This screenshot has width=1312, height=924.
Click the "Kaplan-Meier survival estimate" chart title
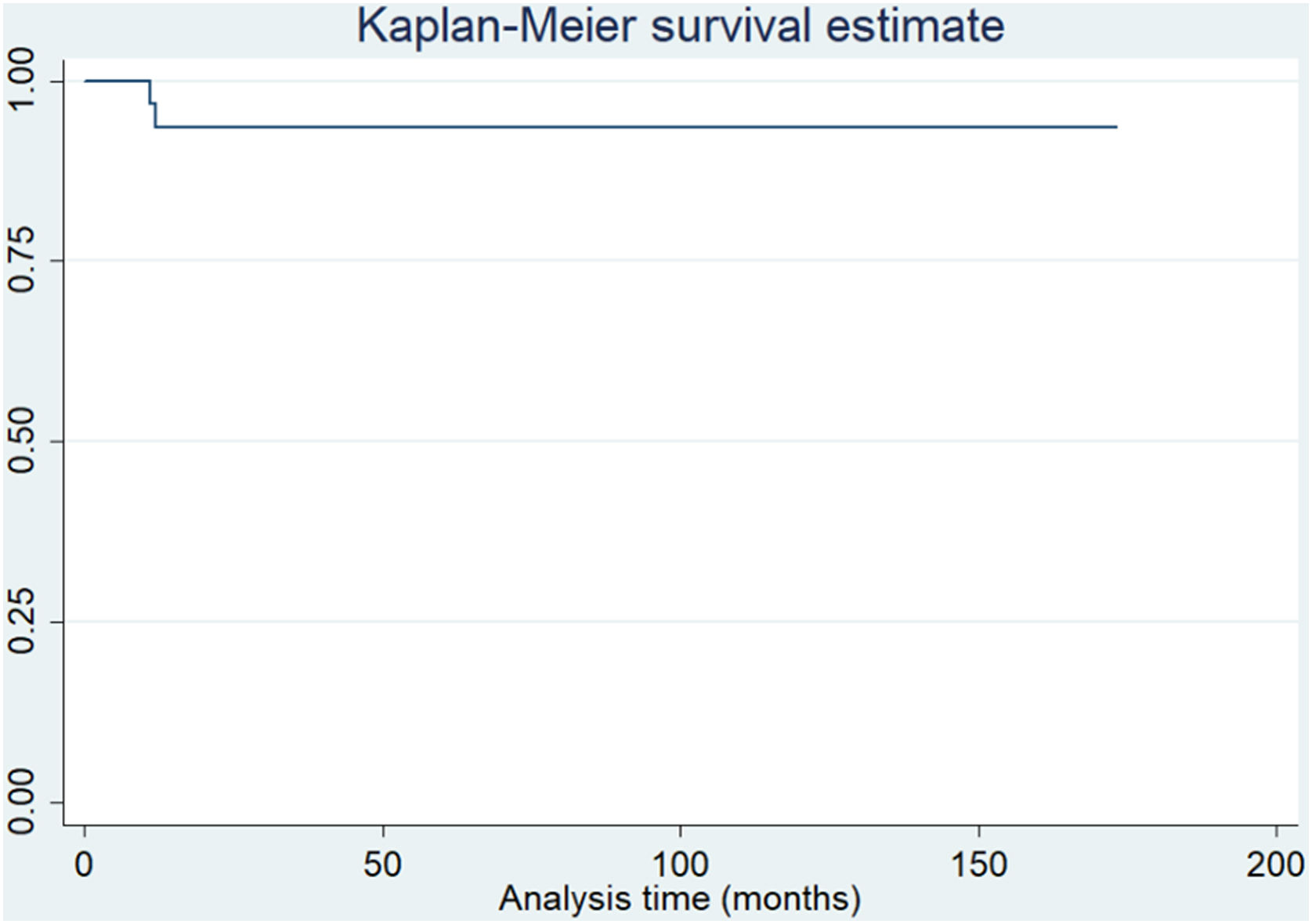point(680,27)
